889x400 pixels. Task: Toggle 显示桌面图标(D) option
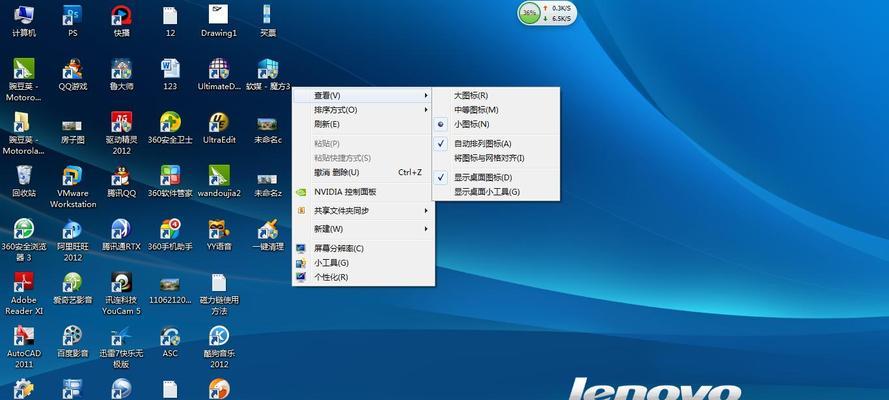pyautogui.click(x=496, y=178)
